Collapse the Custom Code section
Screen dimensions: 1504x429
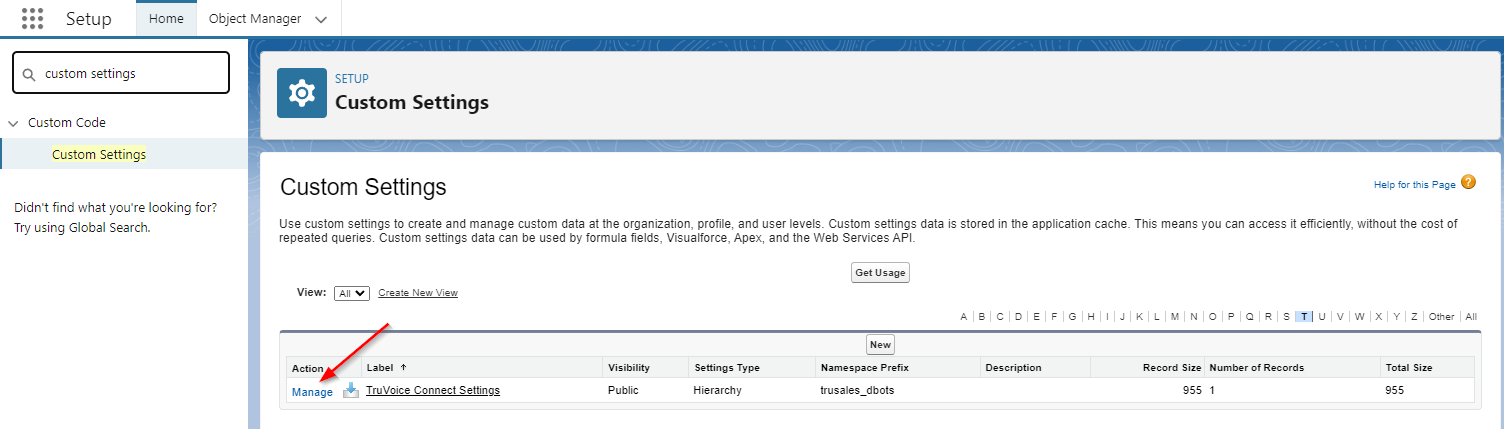click(13, 123)
